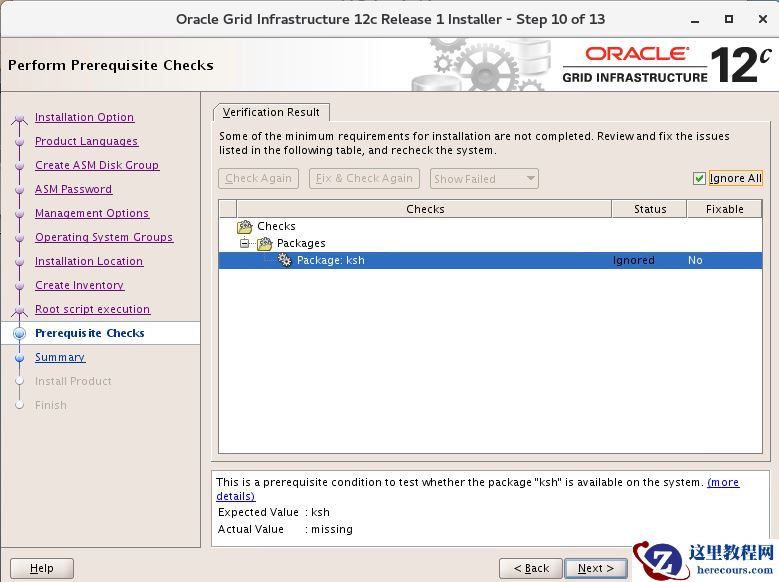The image size is (779, 582).
Task: Click the Fixable value No
Action: point(695,260)
